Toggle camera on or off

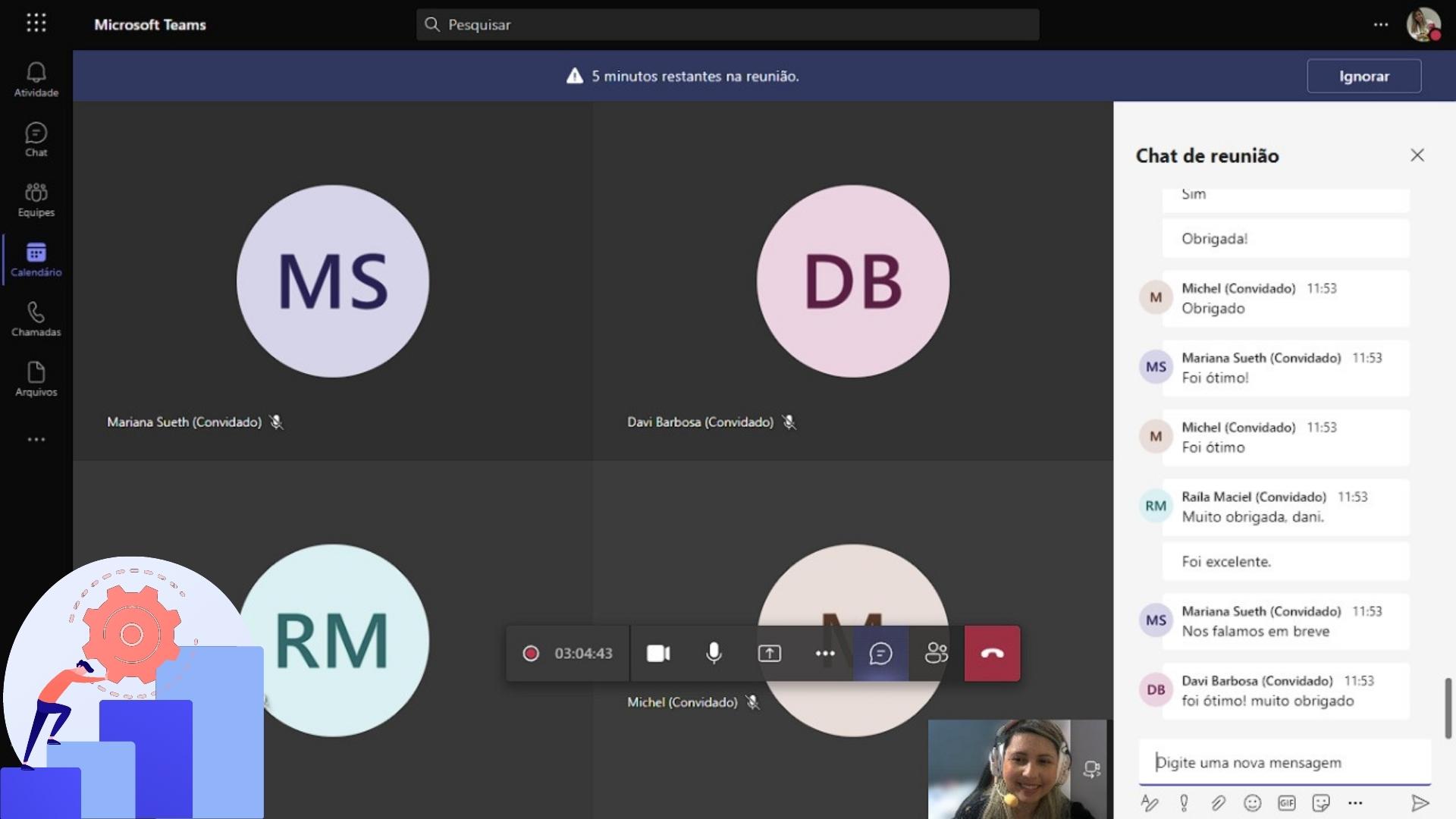coord(657,653)
